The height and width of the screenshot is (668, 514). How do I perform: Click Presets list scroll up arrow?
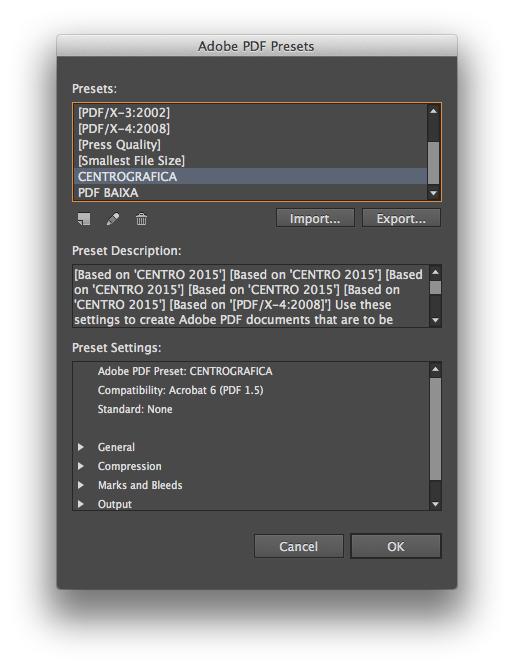click(x=434, y=111)
